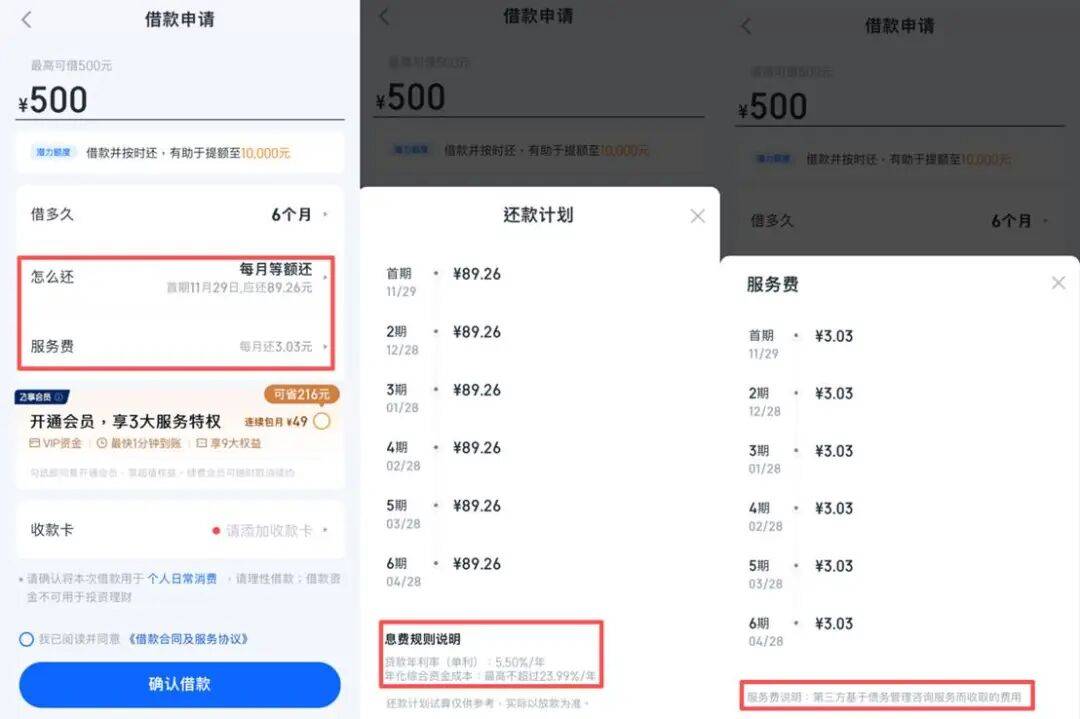Open 怎么还 每月等额还 repayment method details

tap(180, 277)
